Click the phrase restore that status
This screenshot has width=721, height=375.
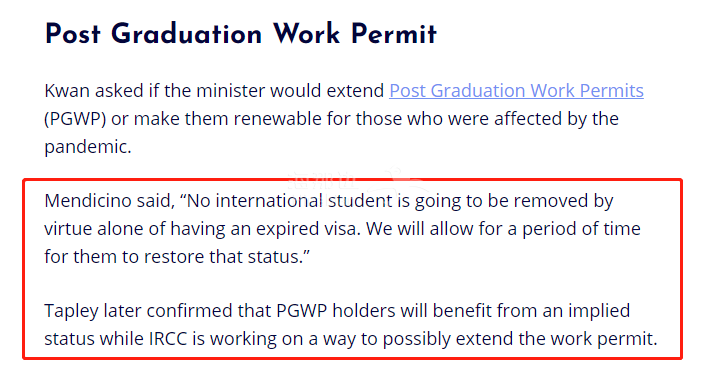click(x=223, y=256)
